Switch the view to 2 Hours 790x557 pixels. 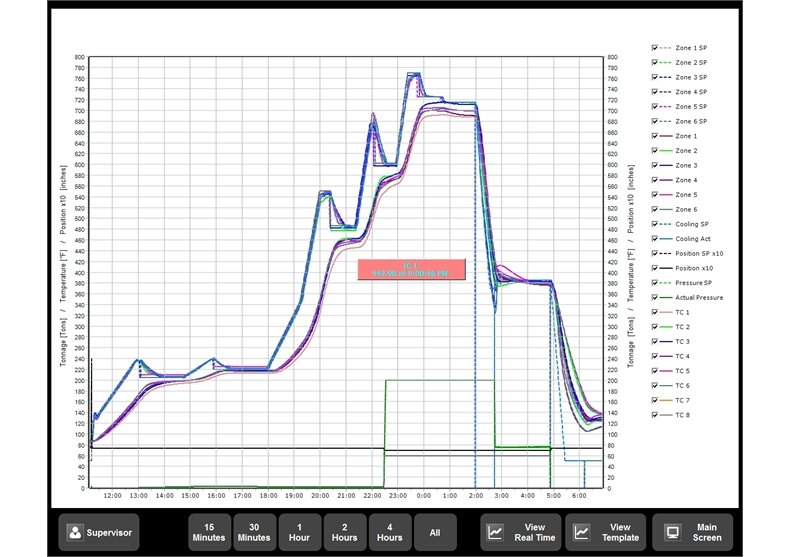coord(344,533)
